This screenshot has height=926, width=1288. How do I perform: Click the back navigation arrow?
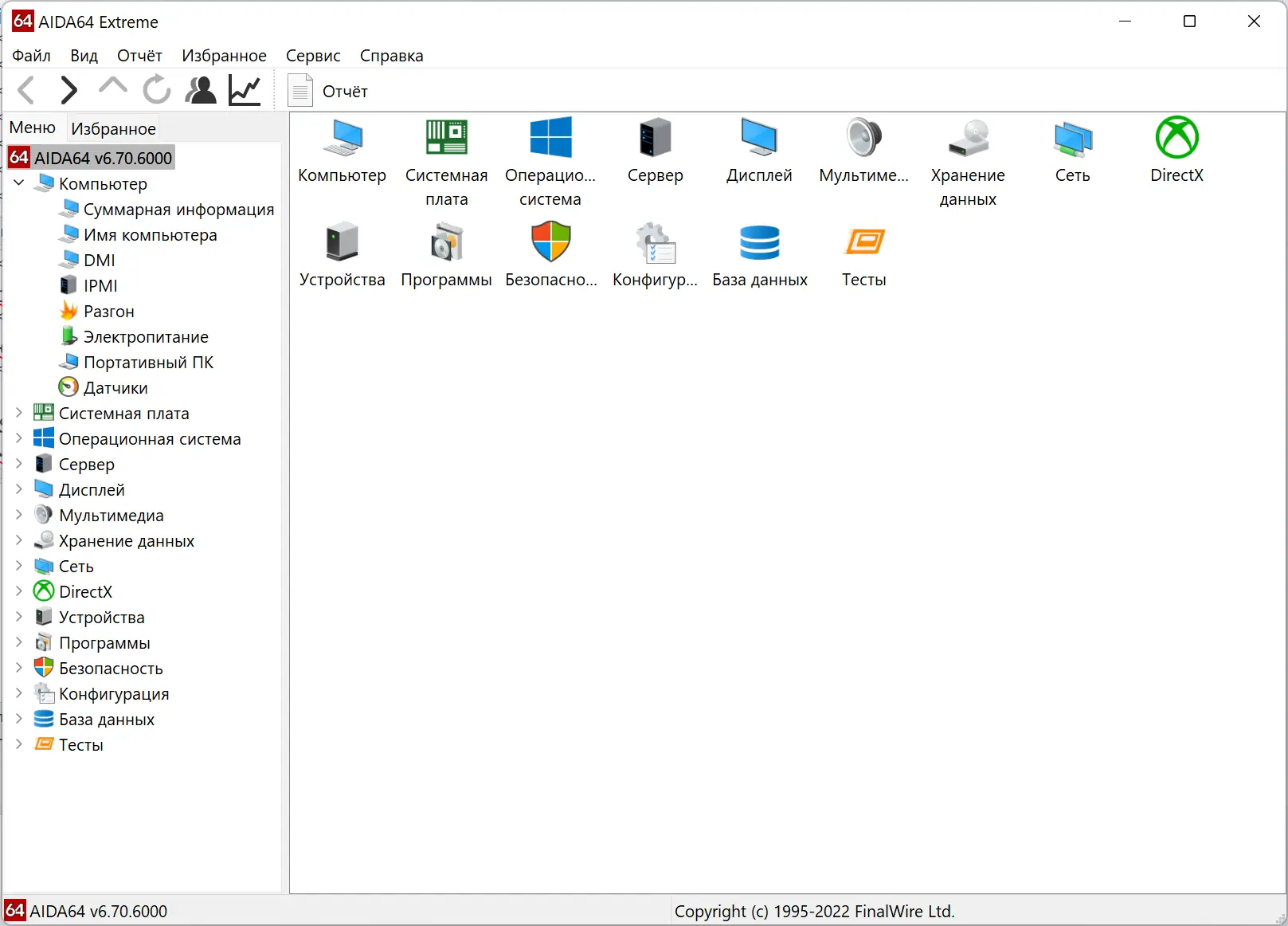pos(26,90)
